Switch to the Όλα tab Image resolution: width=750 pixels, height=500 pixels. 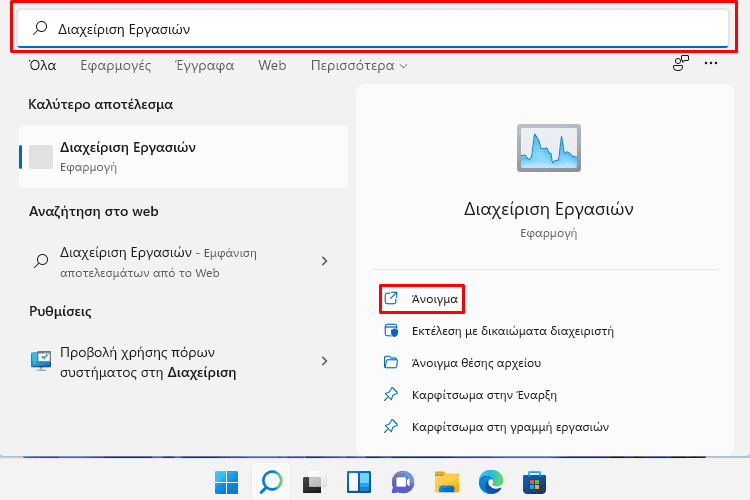coord(42,65)
